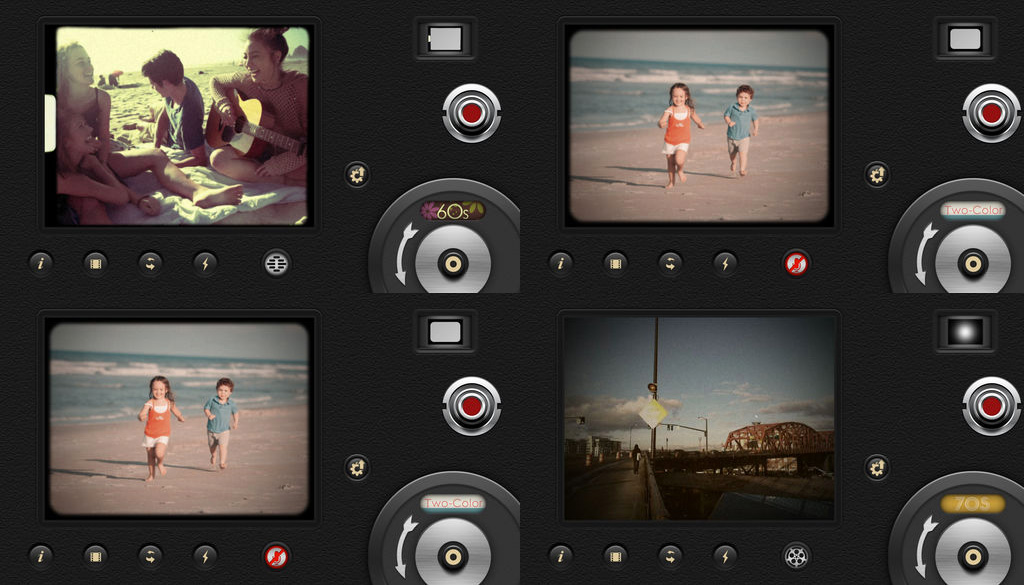
Task: Open film library in lower-left Two-Color panel
Action: (95, 556)
